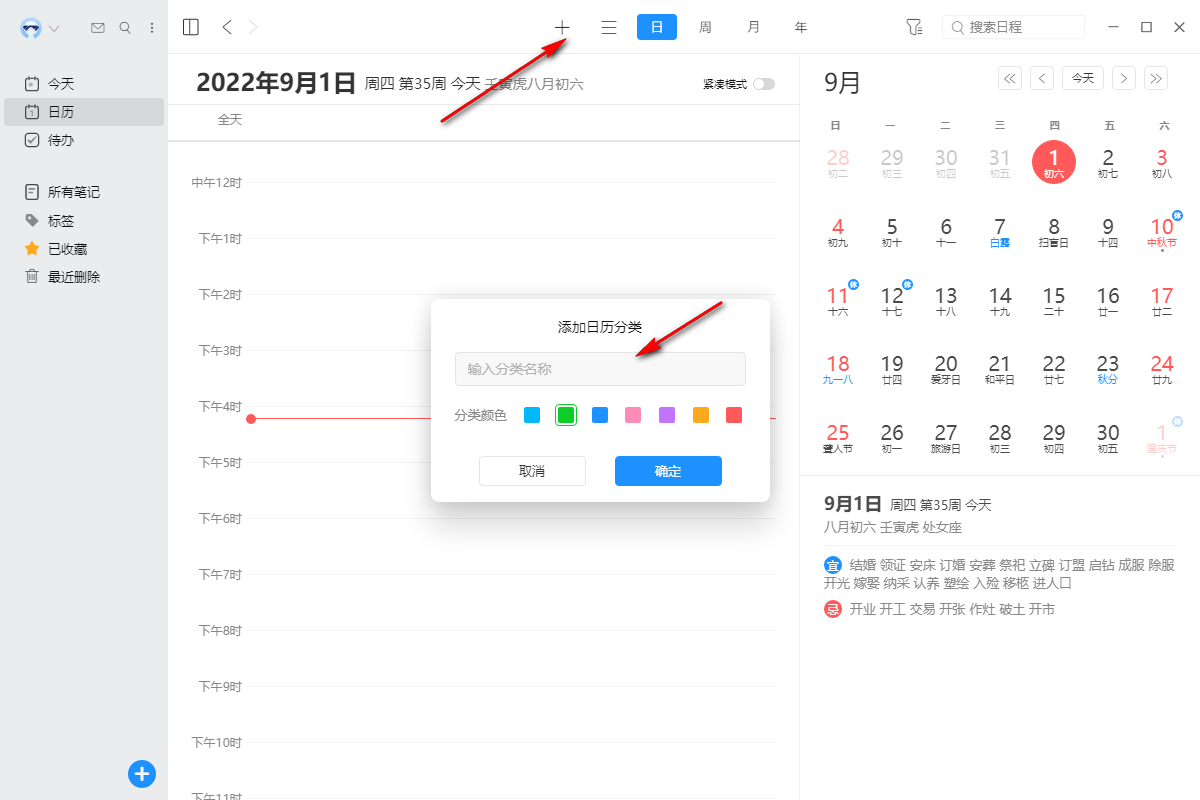The height and width of the screenshot is (800, 1200).
Task: Go to previous month in mini calendar
Action: coord(1043,77)
